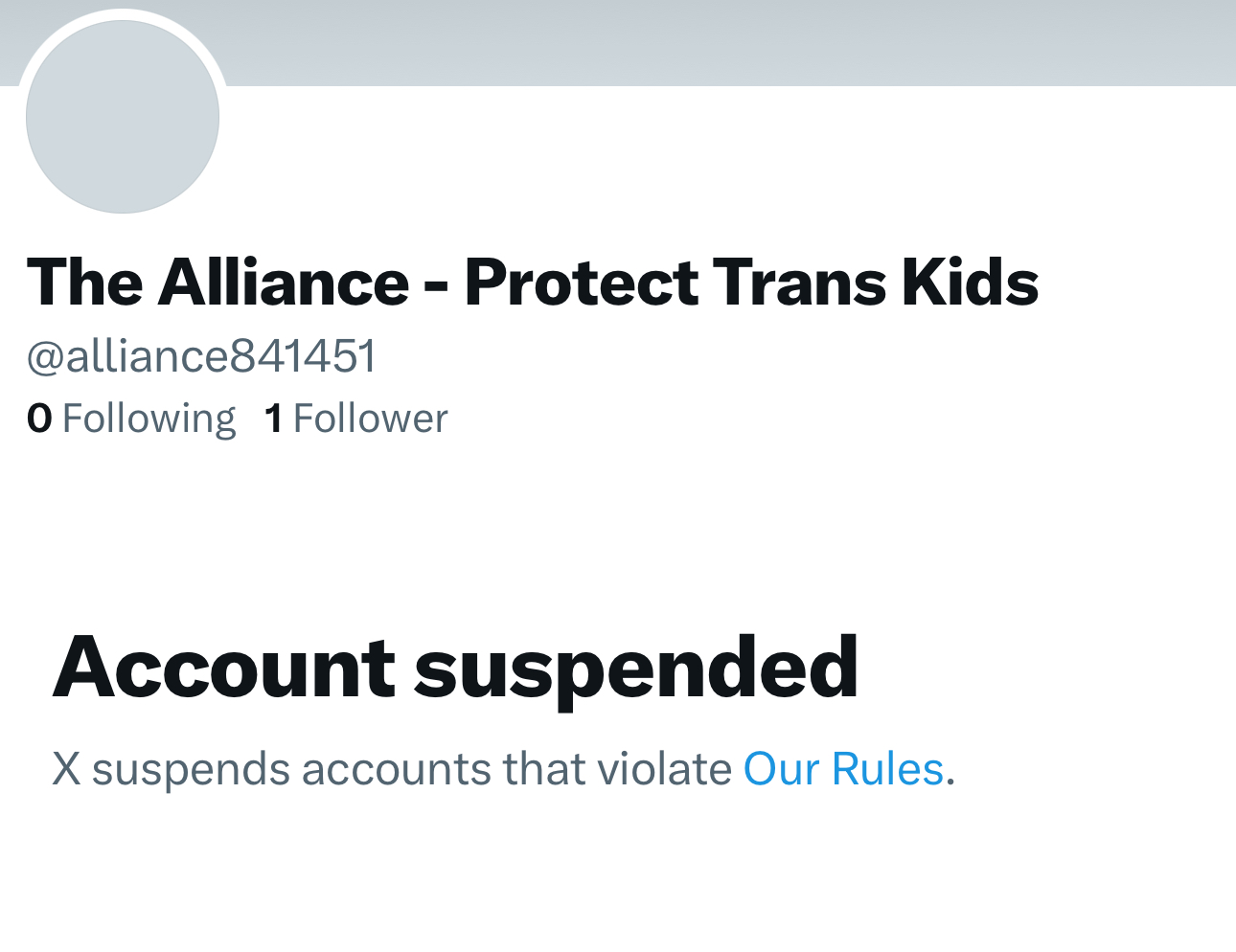Click the word 'Alliance' in profile name
This screenshot has height=952, width=1236.
[x=285, y=283]
